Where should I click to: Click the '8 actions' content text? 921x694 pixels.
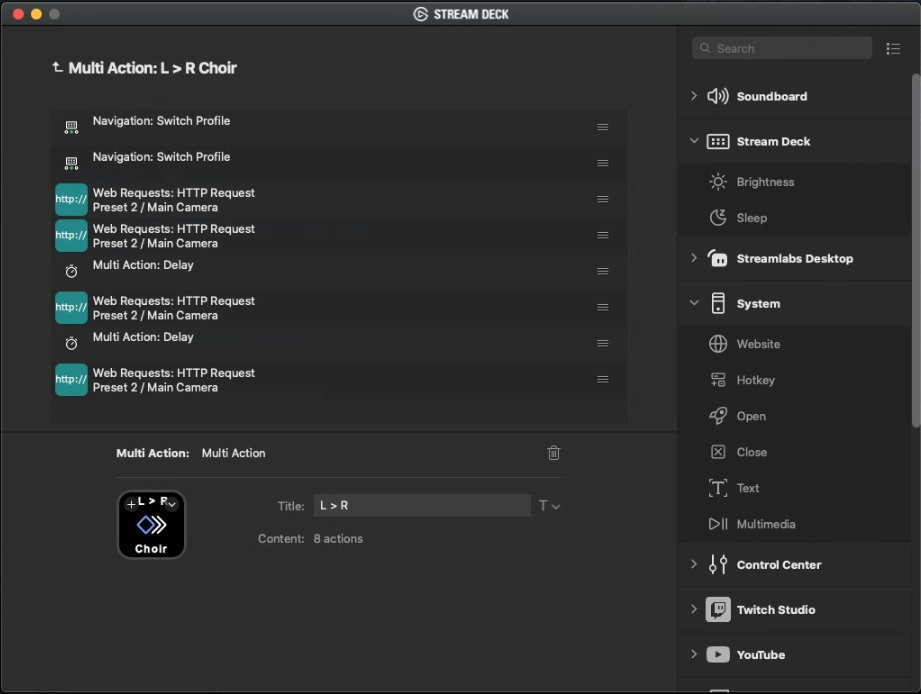(x=338, y=538)
